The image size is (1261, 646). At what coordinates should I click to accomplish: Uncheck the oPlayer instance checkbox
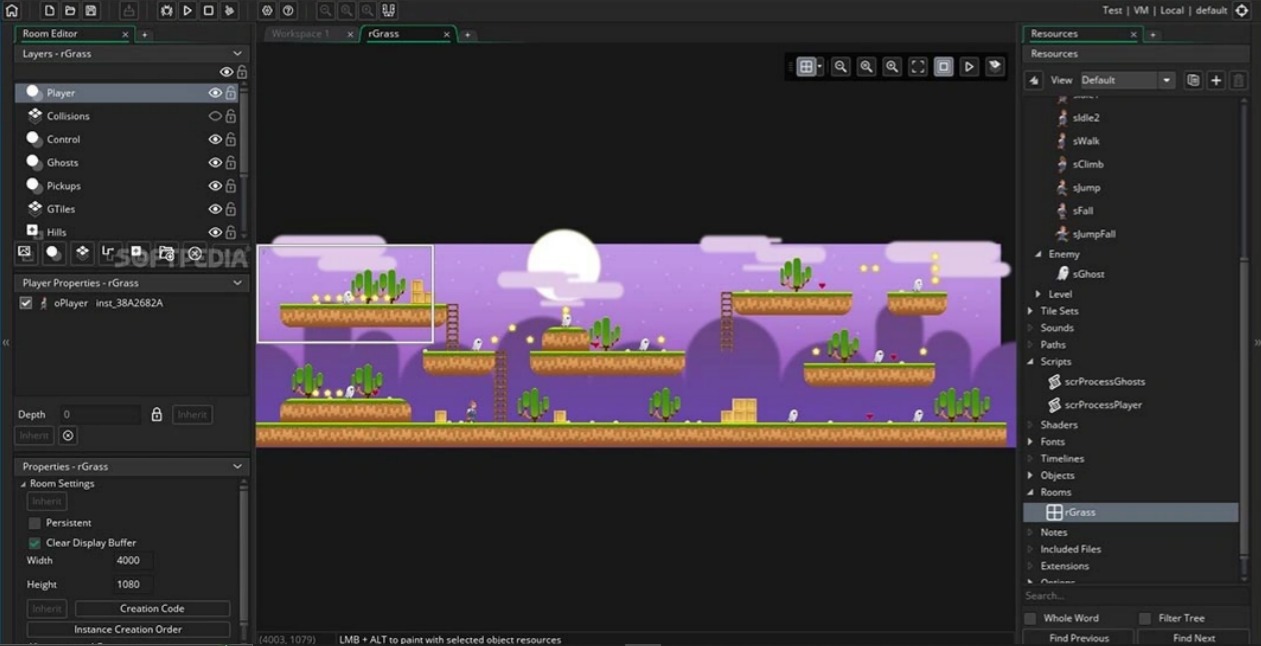[26, 303]
